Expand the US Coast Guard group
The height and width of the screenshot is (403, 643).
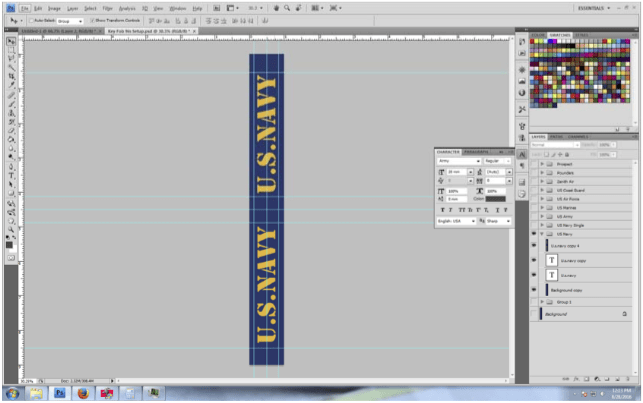542,190
